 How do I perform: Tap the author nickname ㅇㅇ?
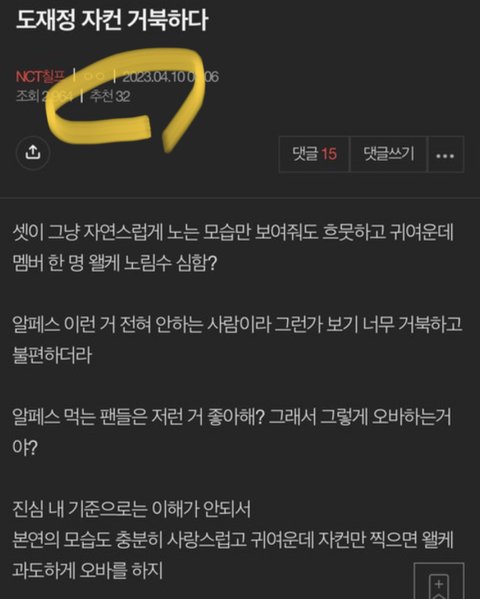(94, 76)
